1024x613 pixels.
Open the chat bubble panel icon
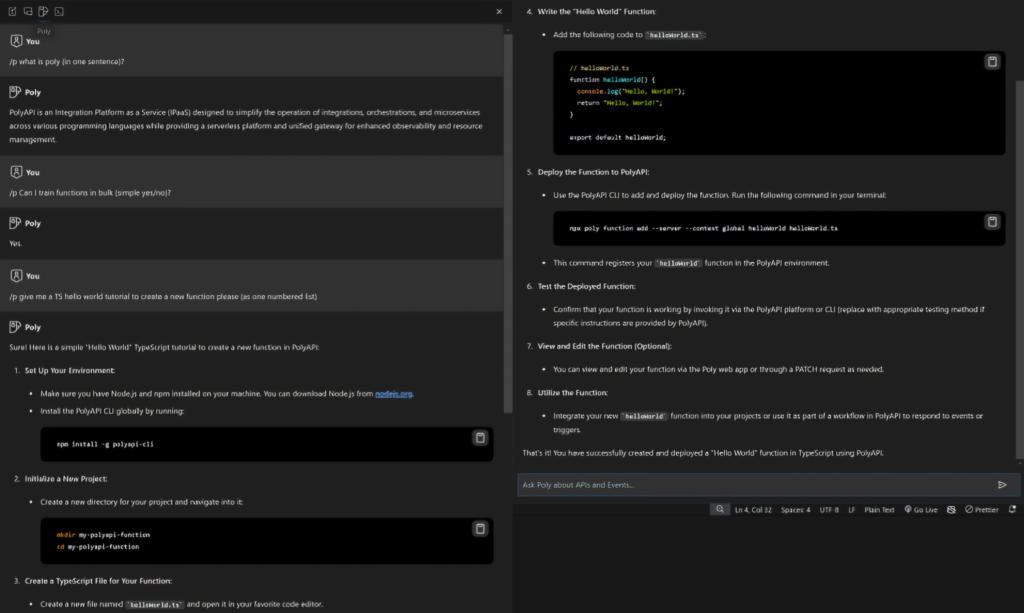coord(28,11)
